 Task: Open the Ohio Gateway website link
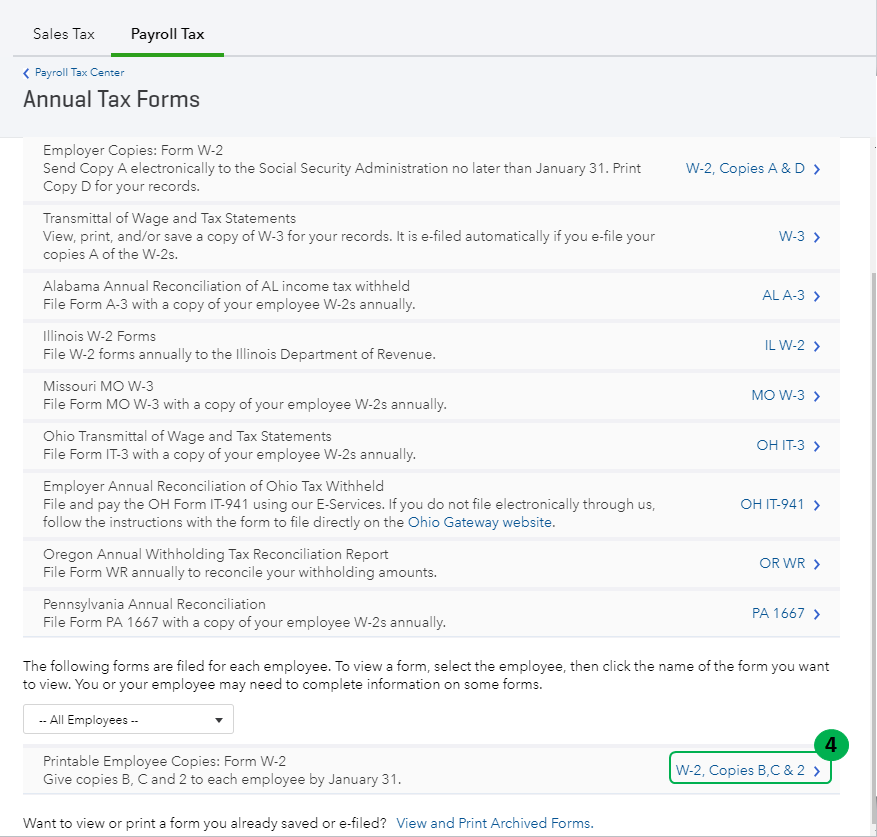point(480,522)
